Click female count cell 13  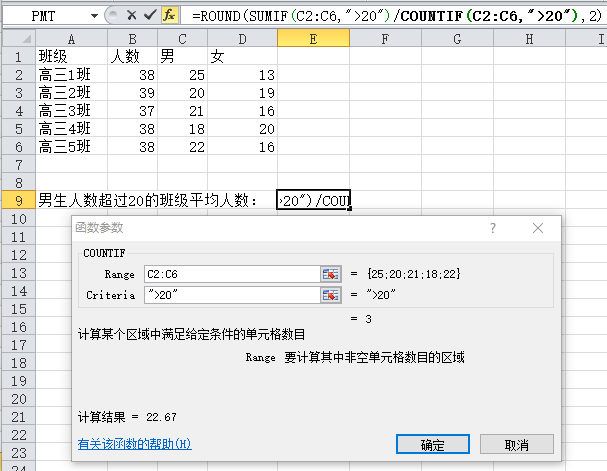point(242,74)
